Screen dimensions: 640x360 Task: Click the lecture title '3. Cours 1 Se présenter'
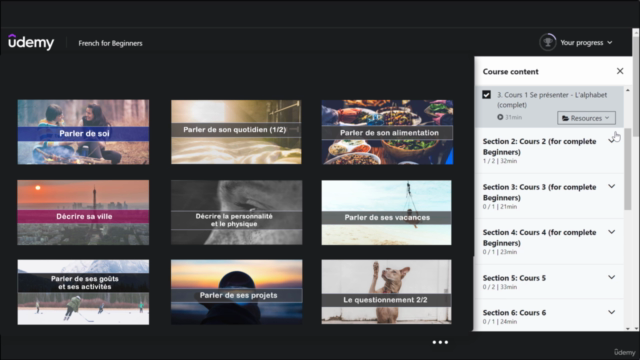point(551,100)
